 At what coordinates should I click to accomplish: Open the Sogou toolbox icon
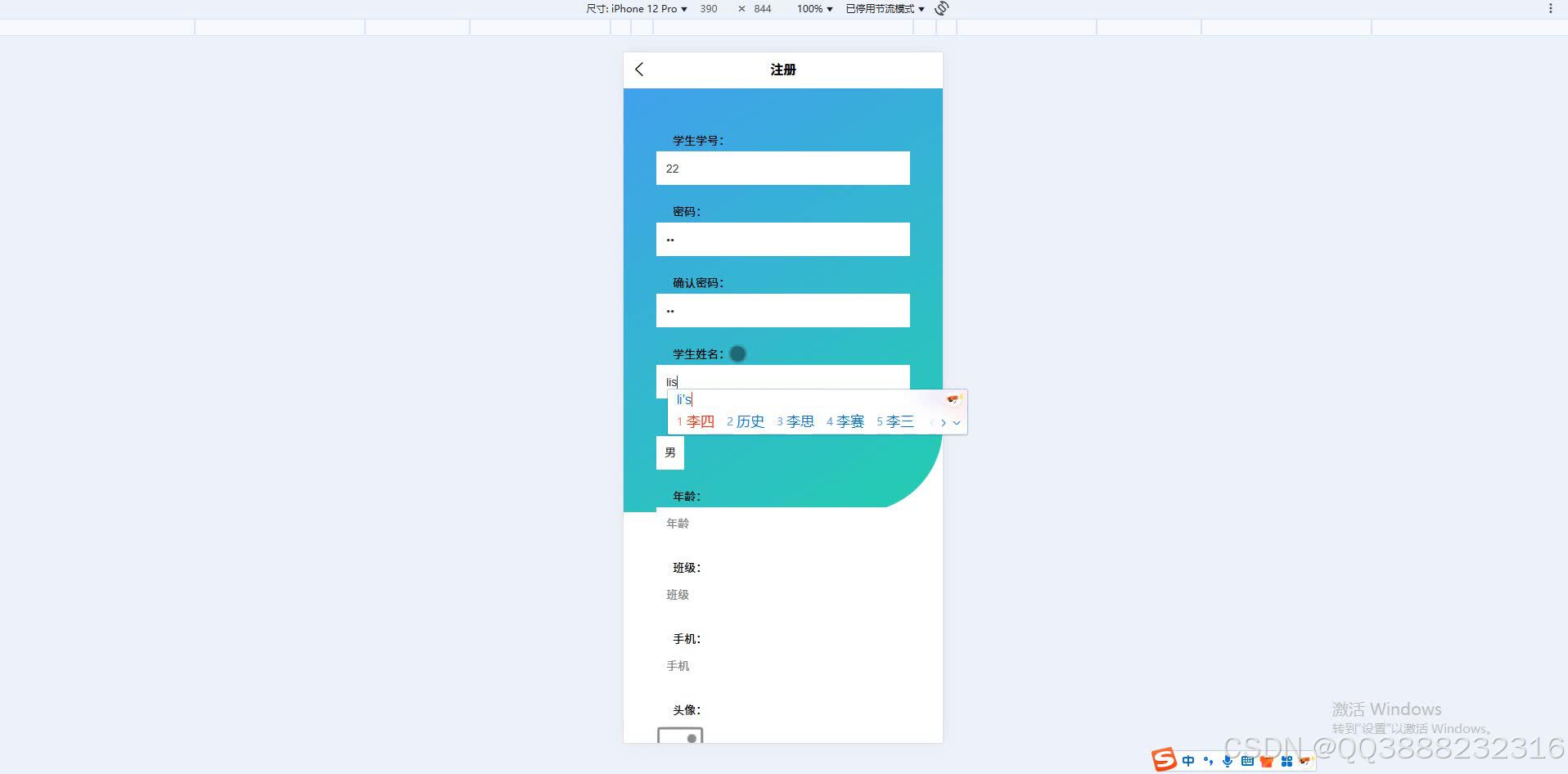click(x=1288, y=761)
